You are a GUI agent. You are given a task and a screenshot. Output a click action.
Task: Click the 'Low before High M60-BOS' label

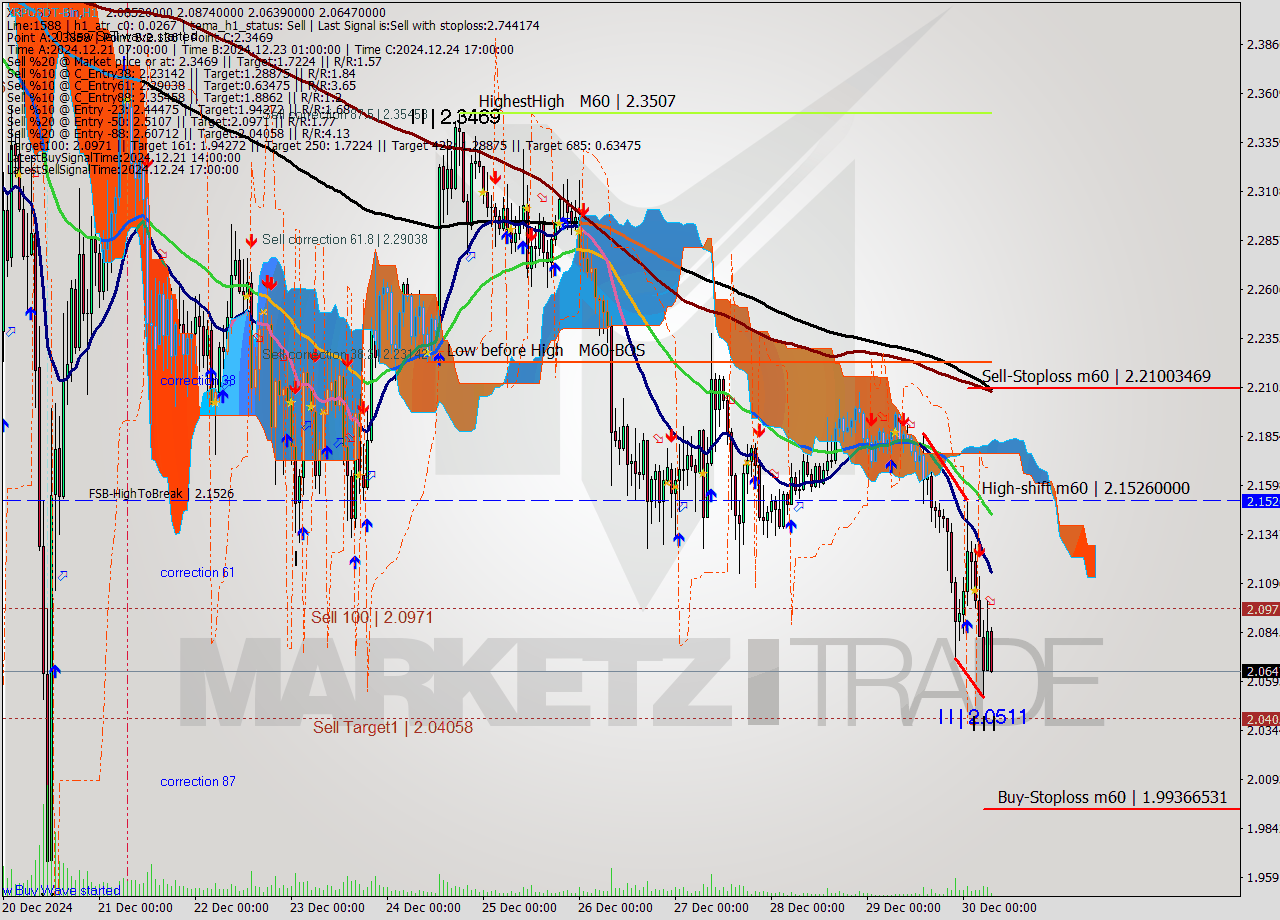coord(546,350)
